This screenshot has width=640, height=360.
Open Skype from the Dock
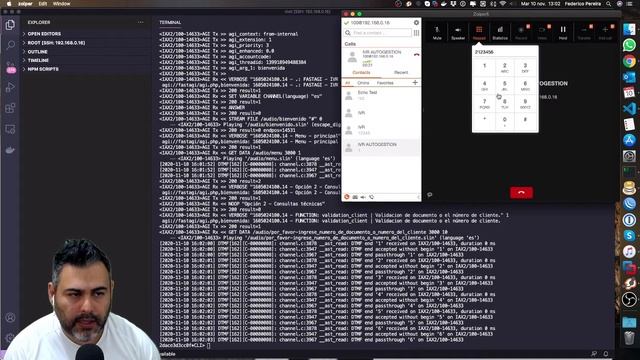(x=629, y=236)
